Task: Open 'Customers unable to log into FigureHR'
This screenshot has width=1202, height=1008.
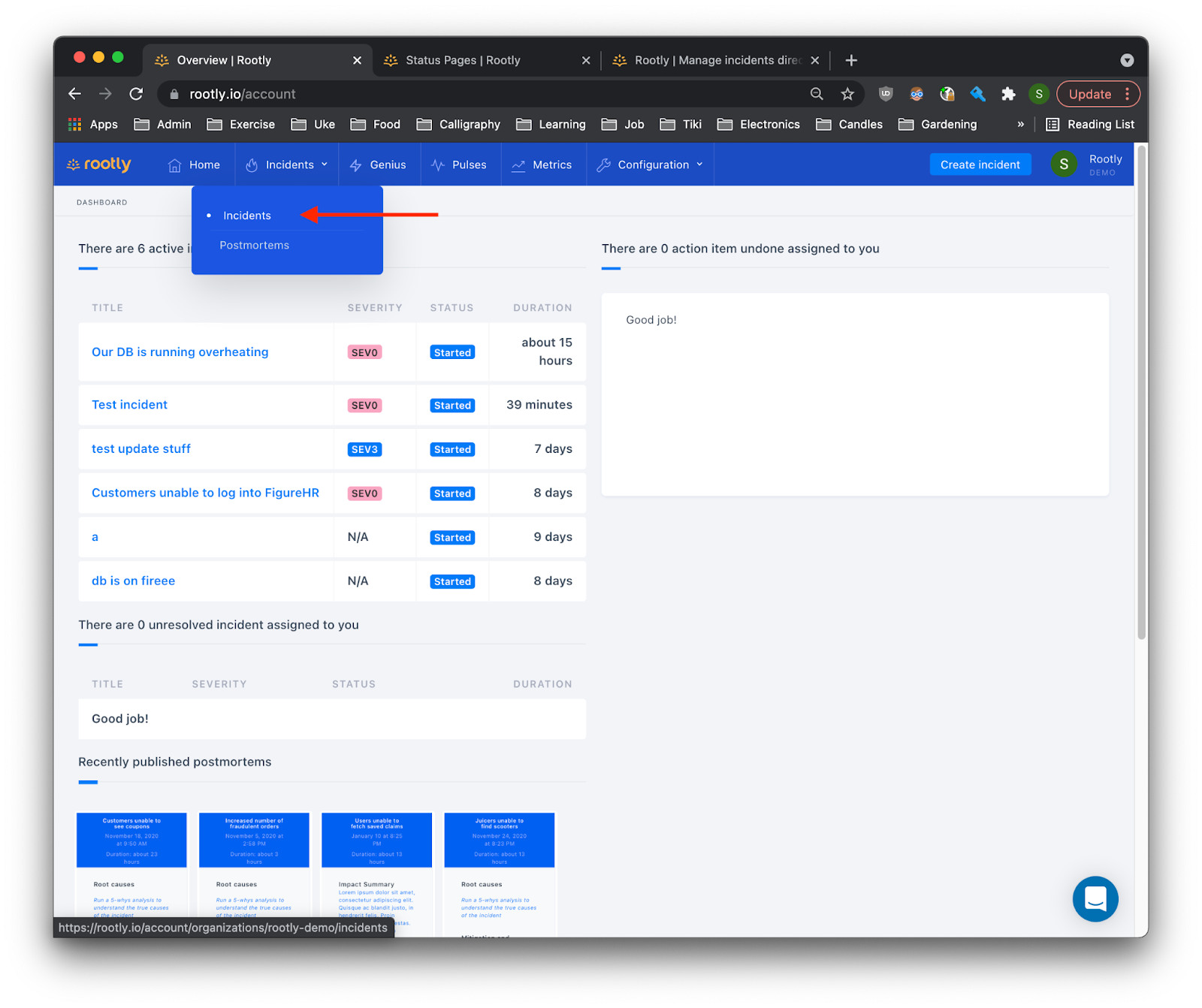Action: 205,493
